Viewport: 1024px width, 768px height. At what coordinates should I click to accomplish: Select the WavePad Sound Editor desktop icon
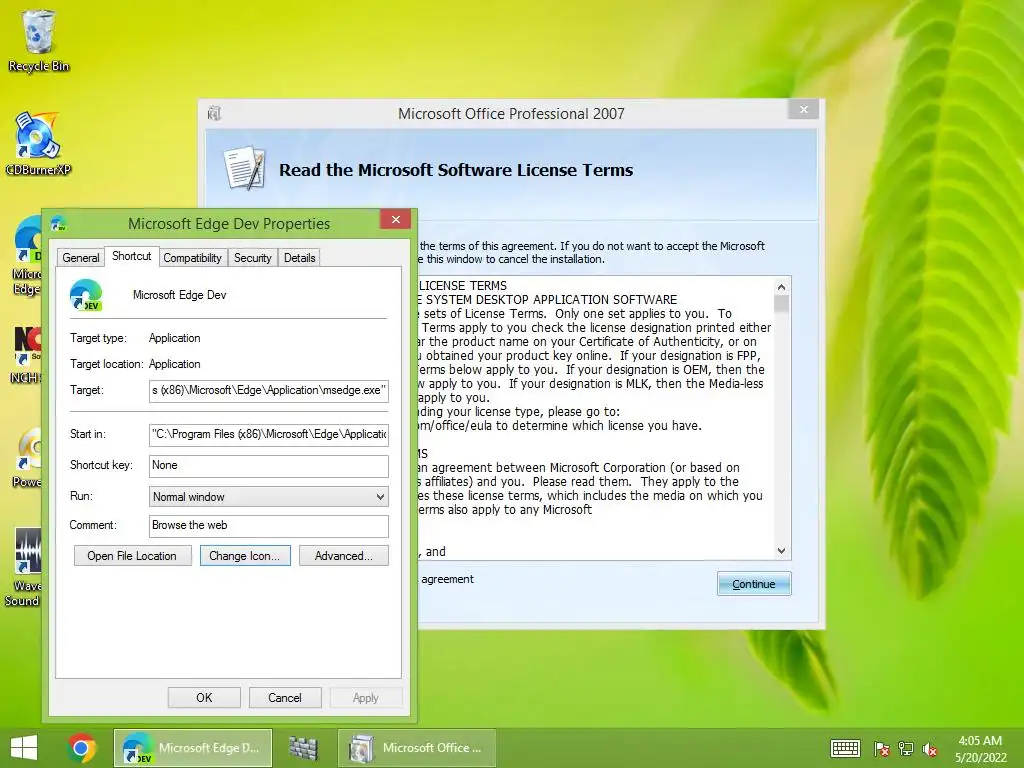click(x=24, y=567)
